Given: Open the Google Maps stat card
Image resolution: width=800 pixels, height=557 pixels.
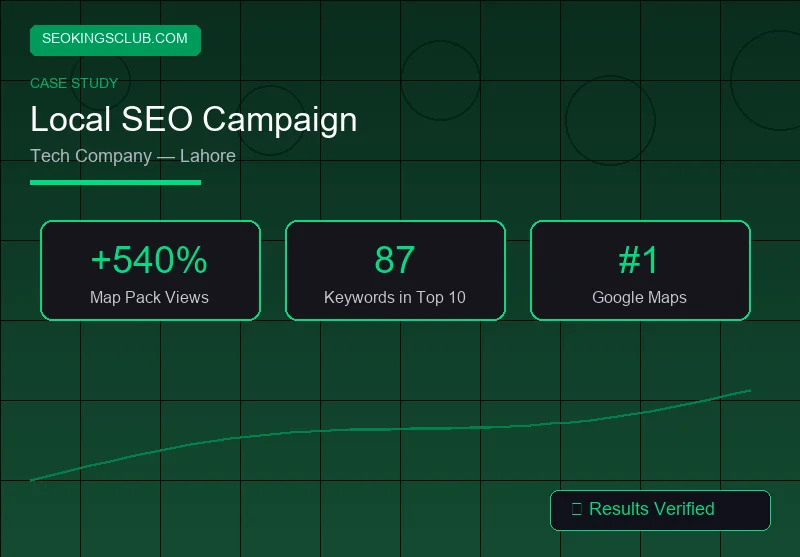Looking at the screenshot, I should [x=640, y=270].
